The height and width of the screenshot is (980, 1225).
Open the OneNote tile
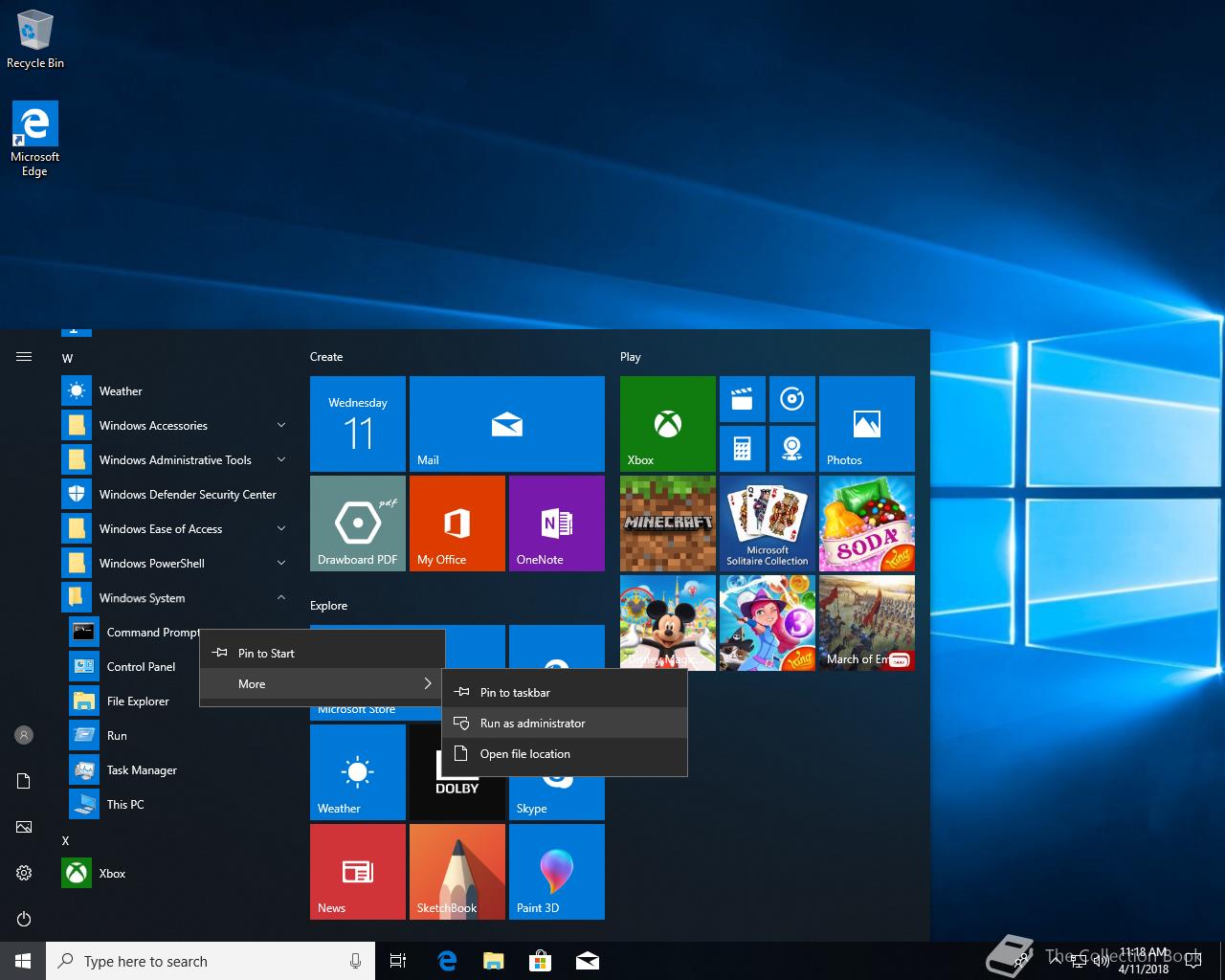557,523
